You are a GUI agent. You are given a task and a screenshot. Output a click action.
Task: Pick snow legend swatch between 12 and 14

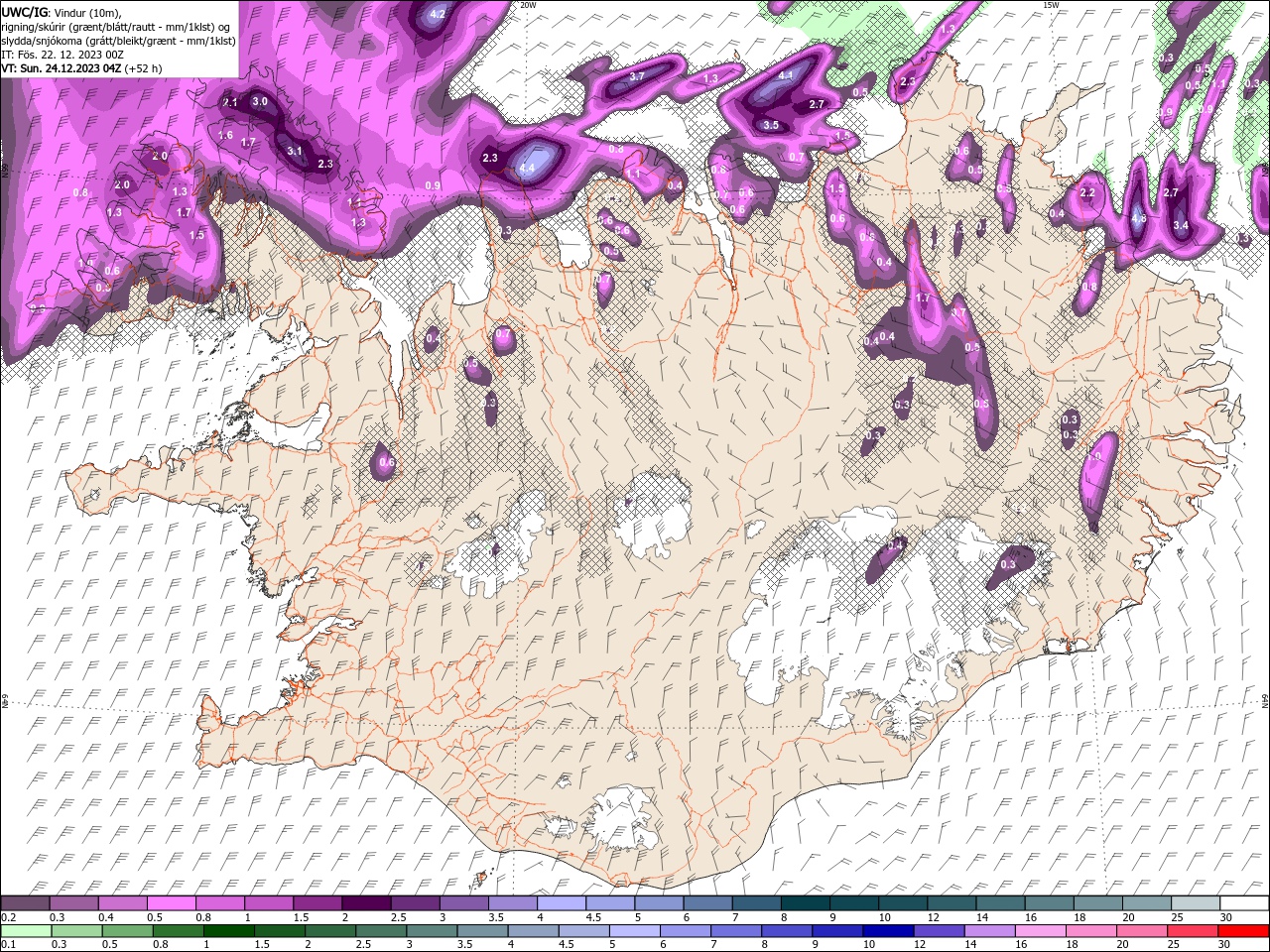951,903
